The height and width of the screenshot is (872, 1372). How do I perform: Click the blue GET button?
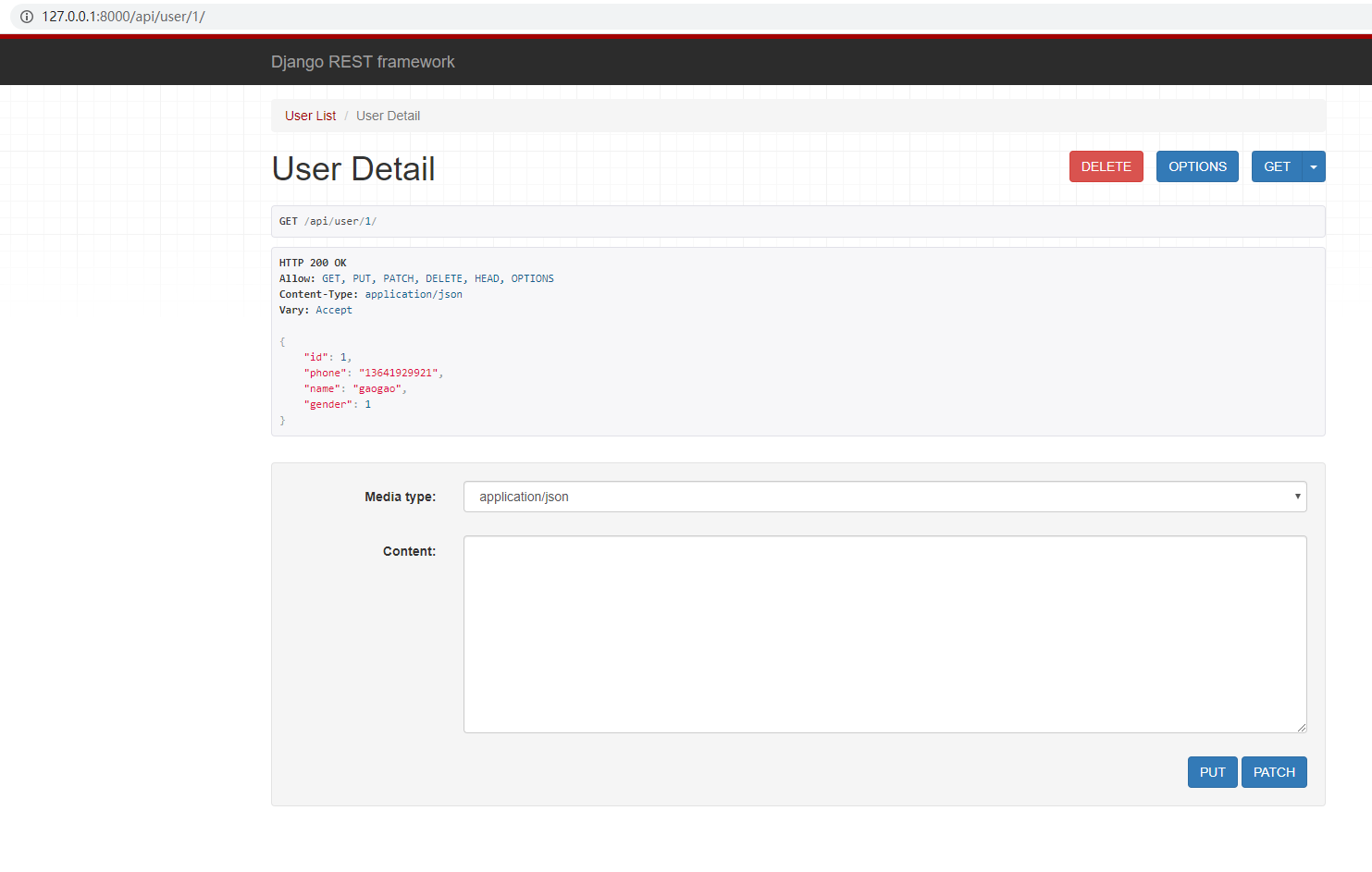[x=1277, y=166]
